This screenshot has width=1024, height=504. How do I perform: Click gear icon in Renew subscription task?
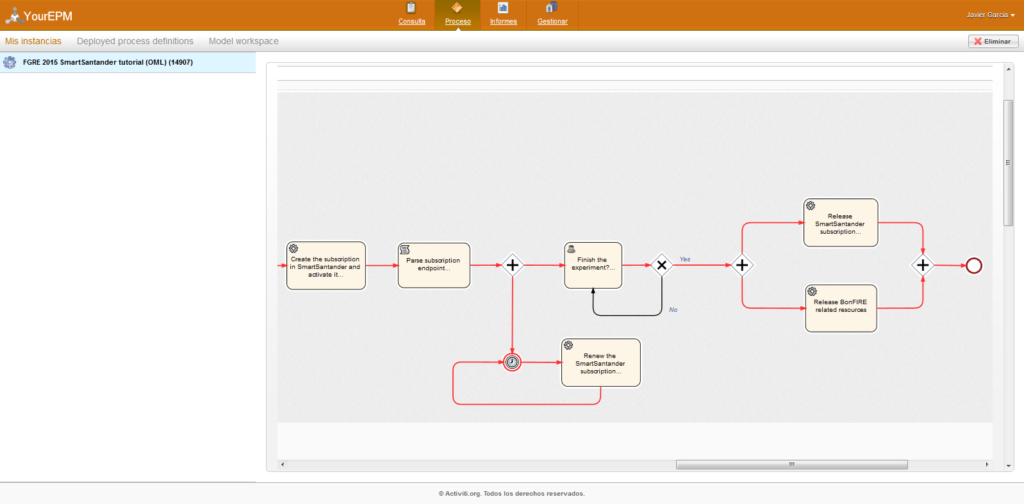[x=568, y=345]
